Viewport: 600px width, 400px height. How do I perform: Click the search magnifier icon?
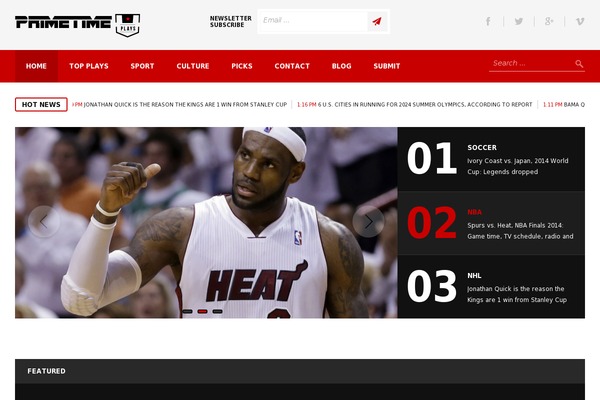(579, 64)
